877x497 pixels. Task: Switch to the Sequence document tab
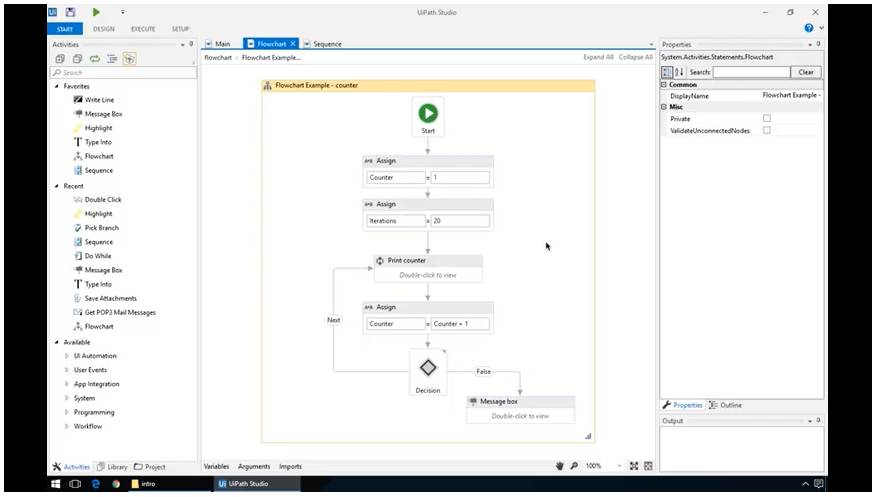pos(323,44)
